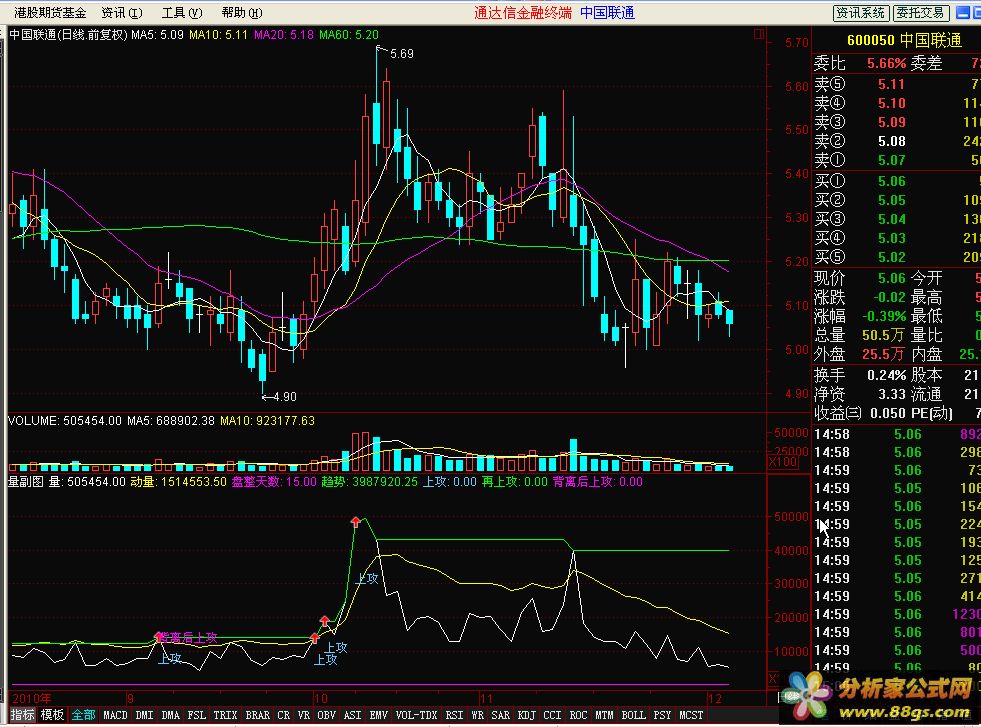
Task: Switch to the WR indicator
Action: (x=477, y=714)
